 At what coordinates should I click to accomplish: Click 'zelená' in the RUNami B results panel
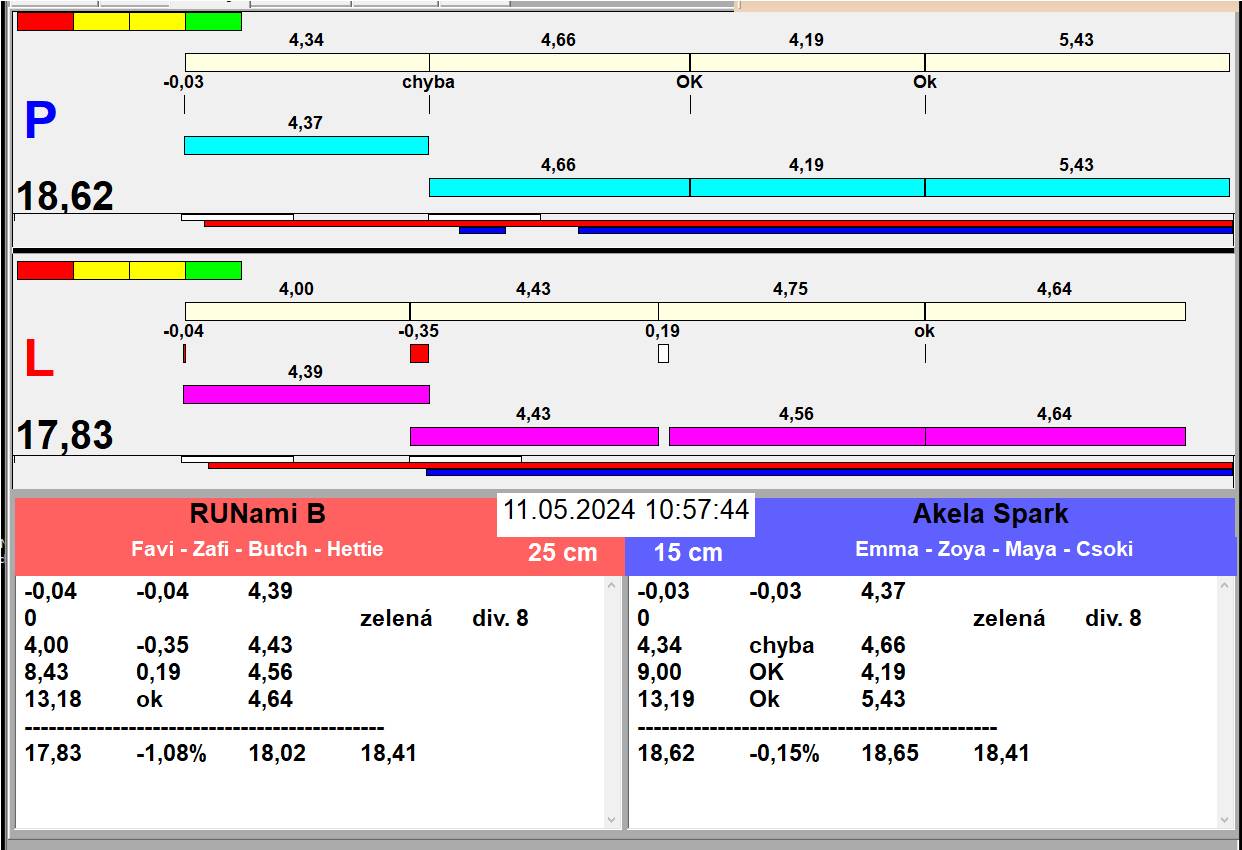(396, 618)
